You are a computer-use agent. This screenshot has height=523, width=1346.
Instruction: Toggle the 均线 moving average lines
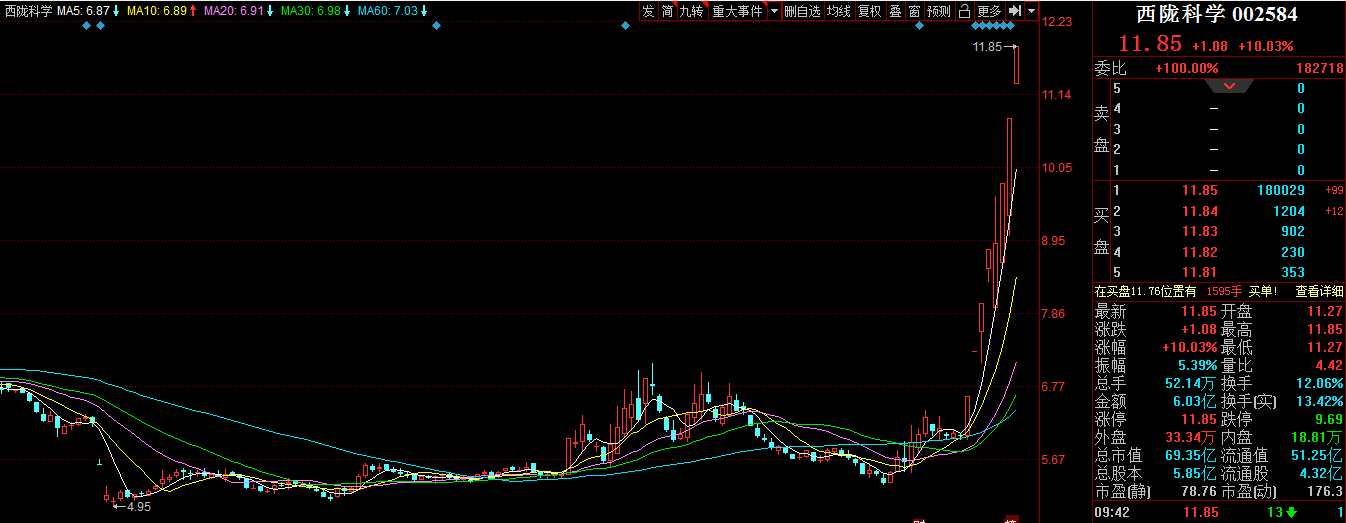click(838, 11)
